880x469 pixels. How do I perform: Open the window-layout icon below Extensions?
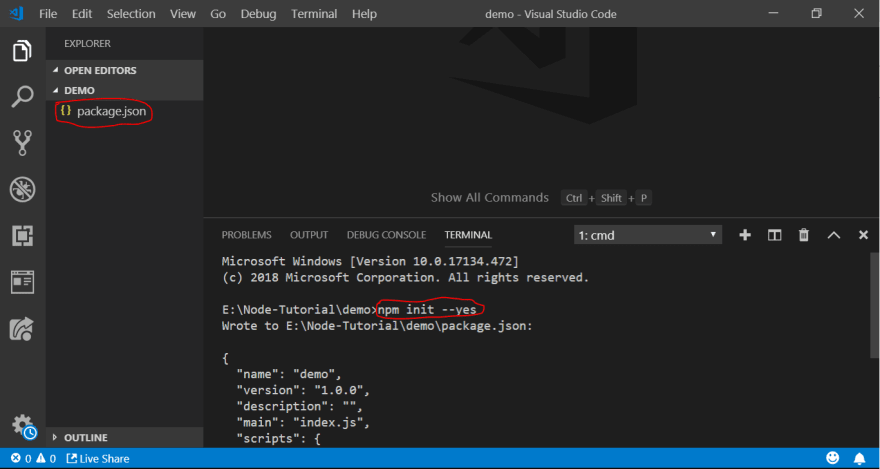pyautogui.click(x=22, y=282)
